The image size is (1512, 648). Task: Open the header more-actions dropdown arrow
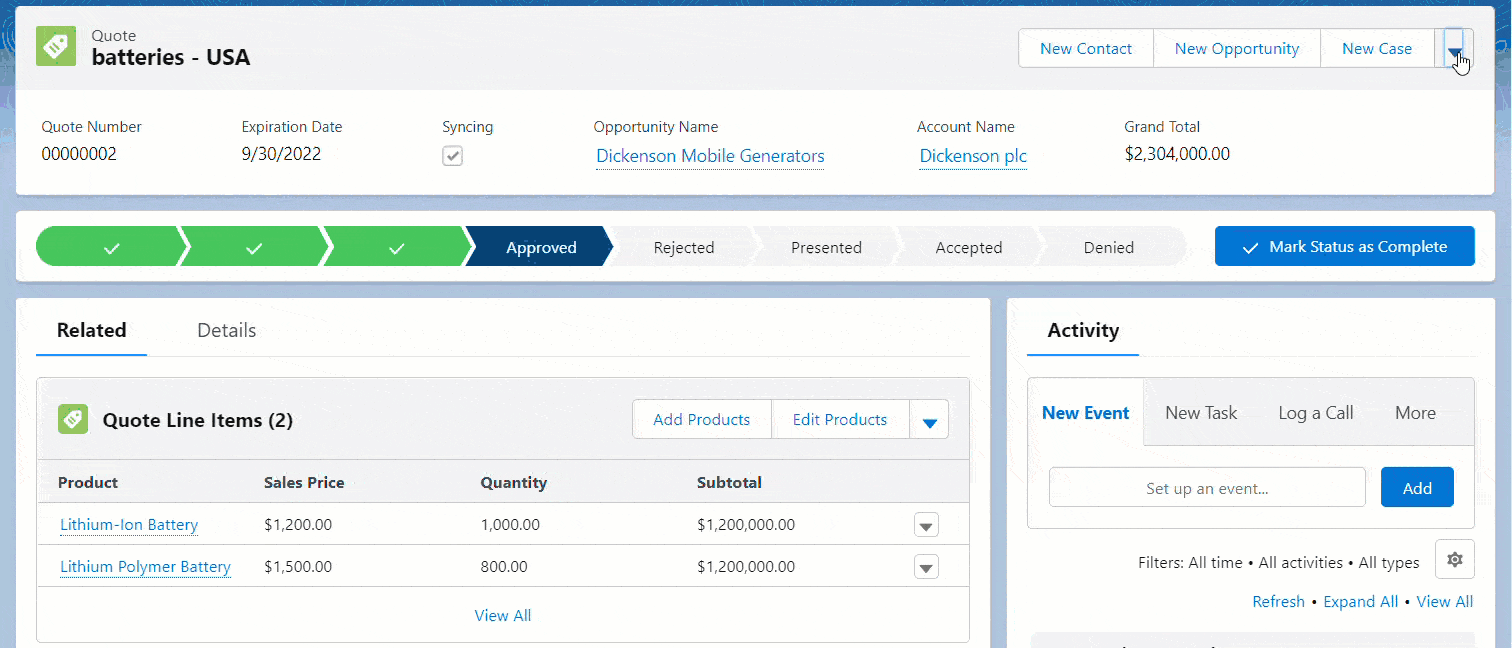click(x=1455, y=48)
